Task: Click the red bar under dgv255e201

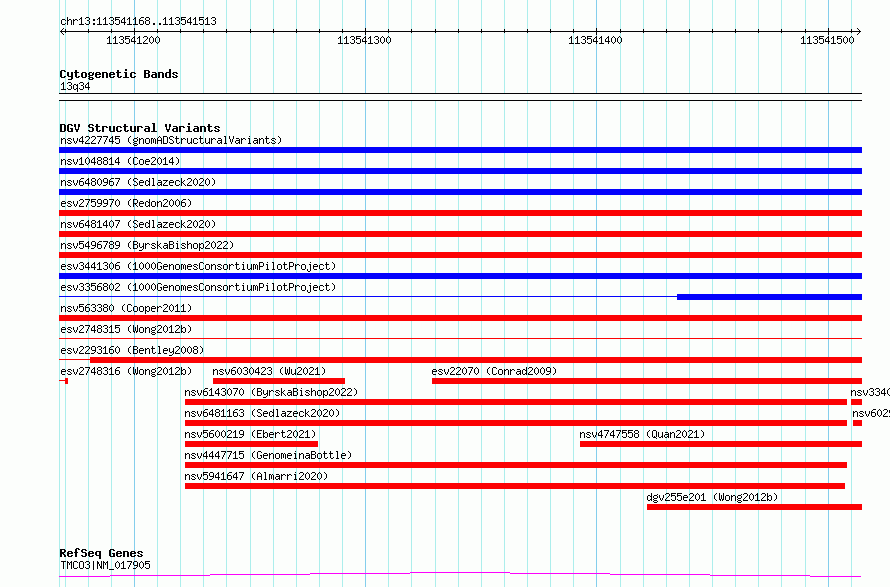Action: [x=754, y=507]
